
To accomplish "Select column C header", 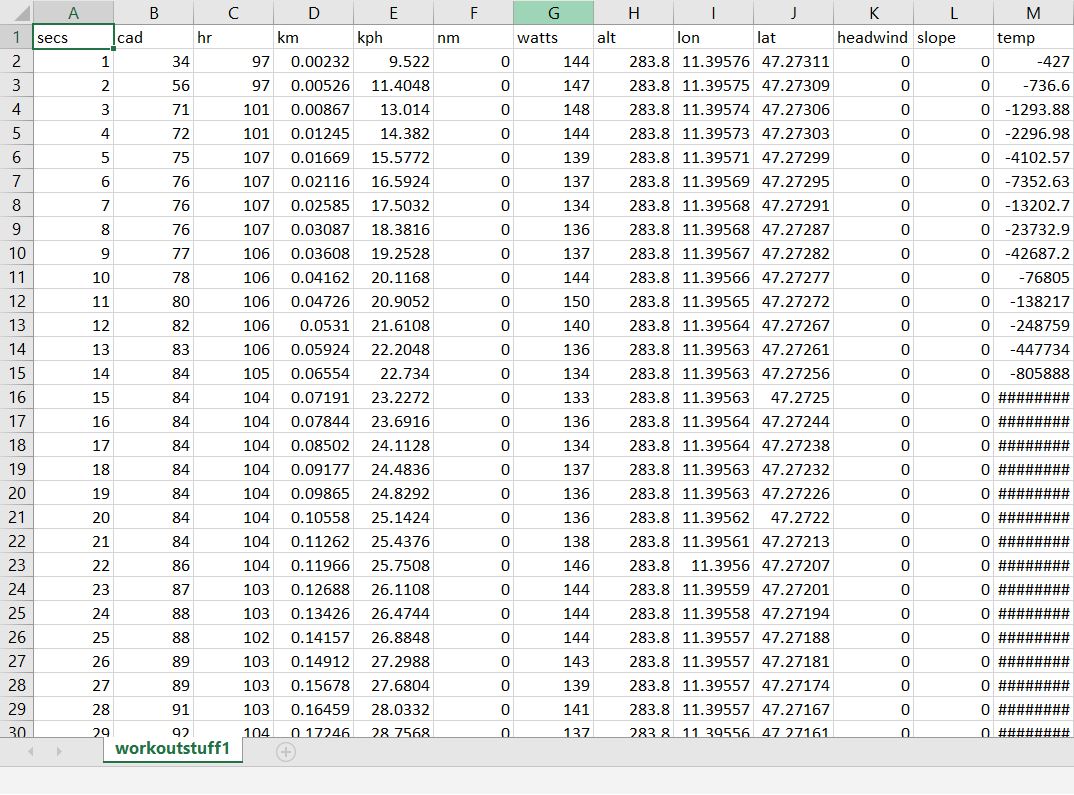I will 234,13.
